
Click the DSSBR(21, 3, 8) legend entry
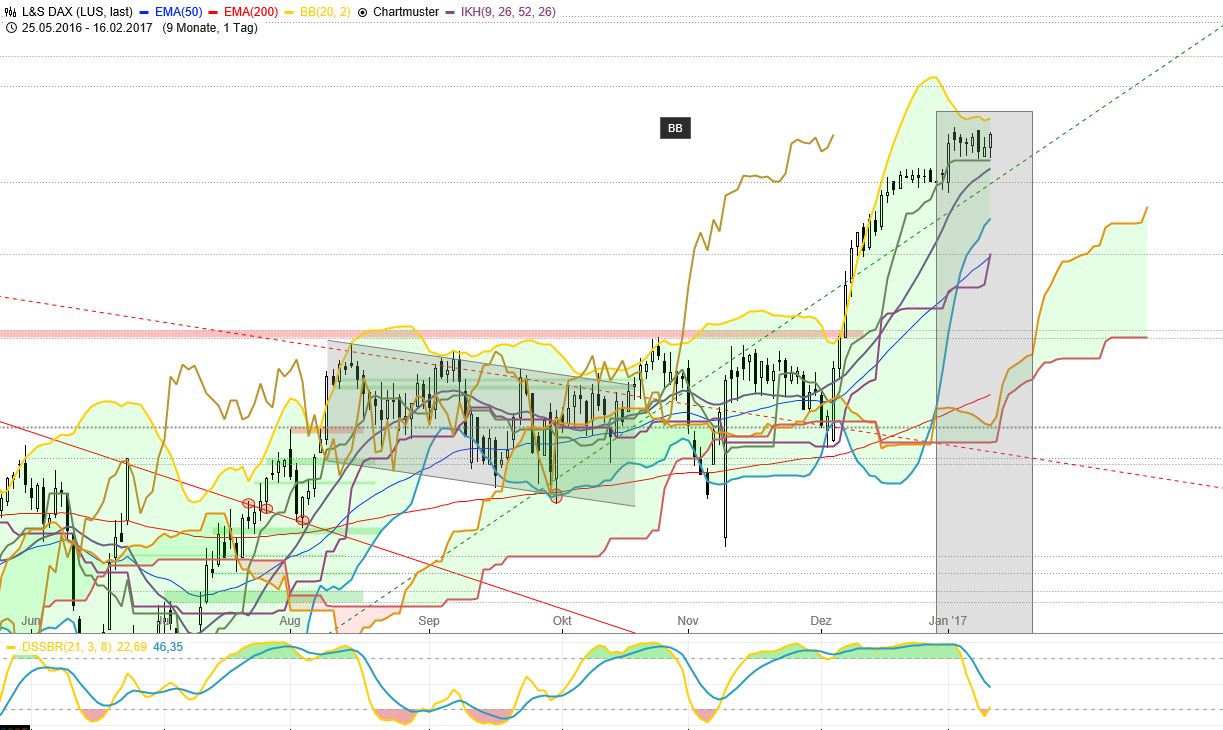pyautogui.click(x=65, y=649)
